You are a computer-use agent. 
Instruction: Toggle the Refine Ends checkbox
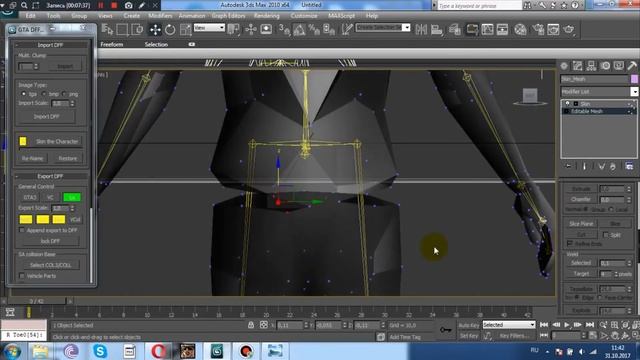tap(569, 243)
